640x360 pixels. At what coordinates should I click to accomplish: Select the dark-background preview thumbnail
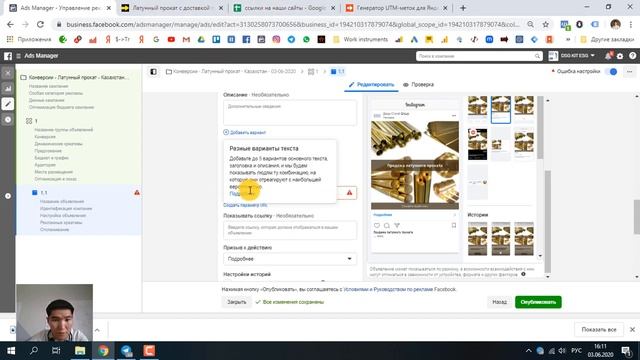coord(477,144)
